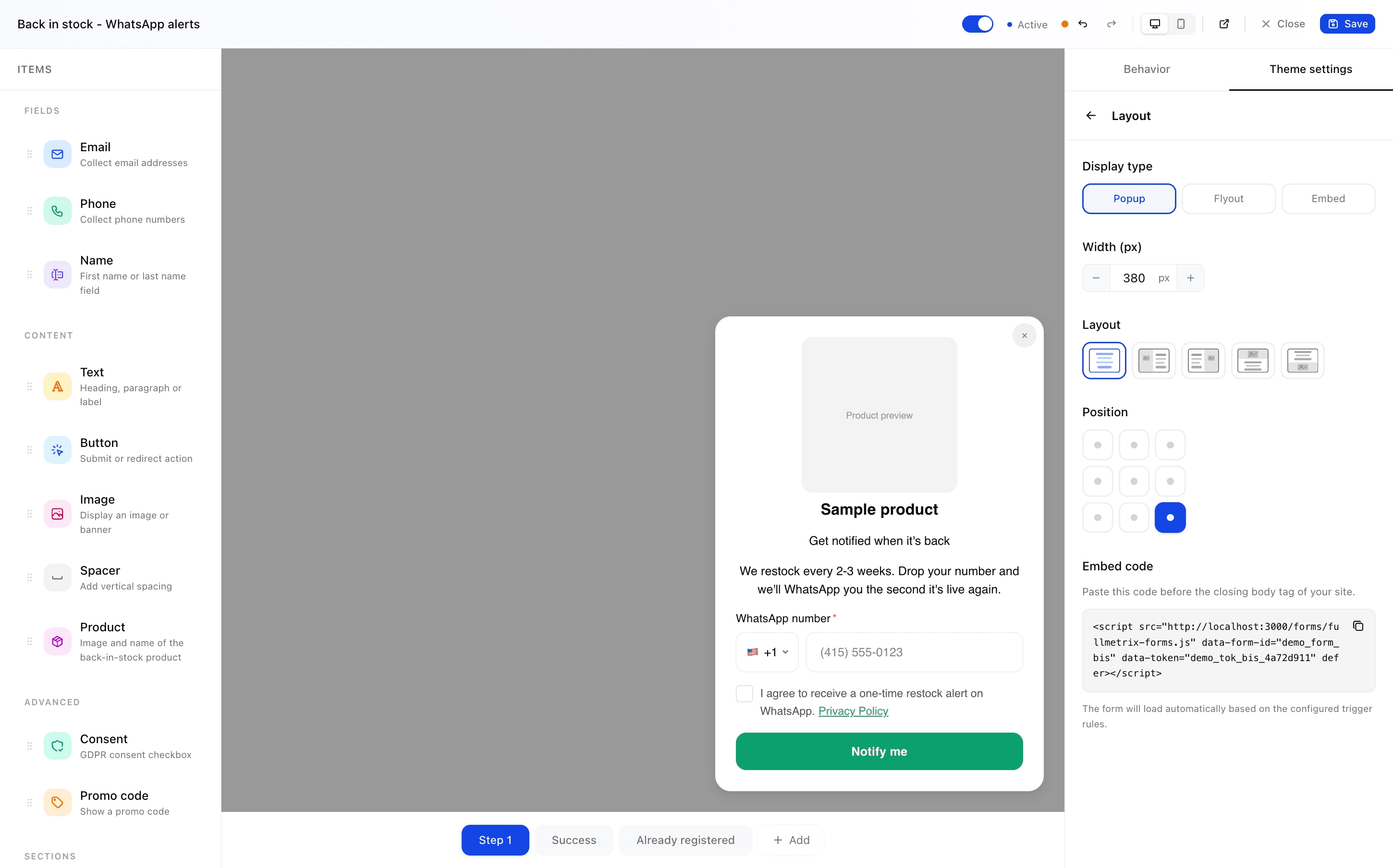
Task: Set position to top right
Action: point(1170,445)
